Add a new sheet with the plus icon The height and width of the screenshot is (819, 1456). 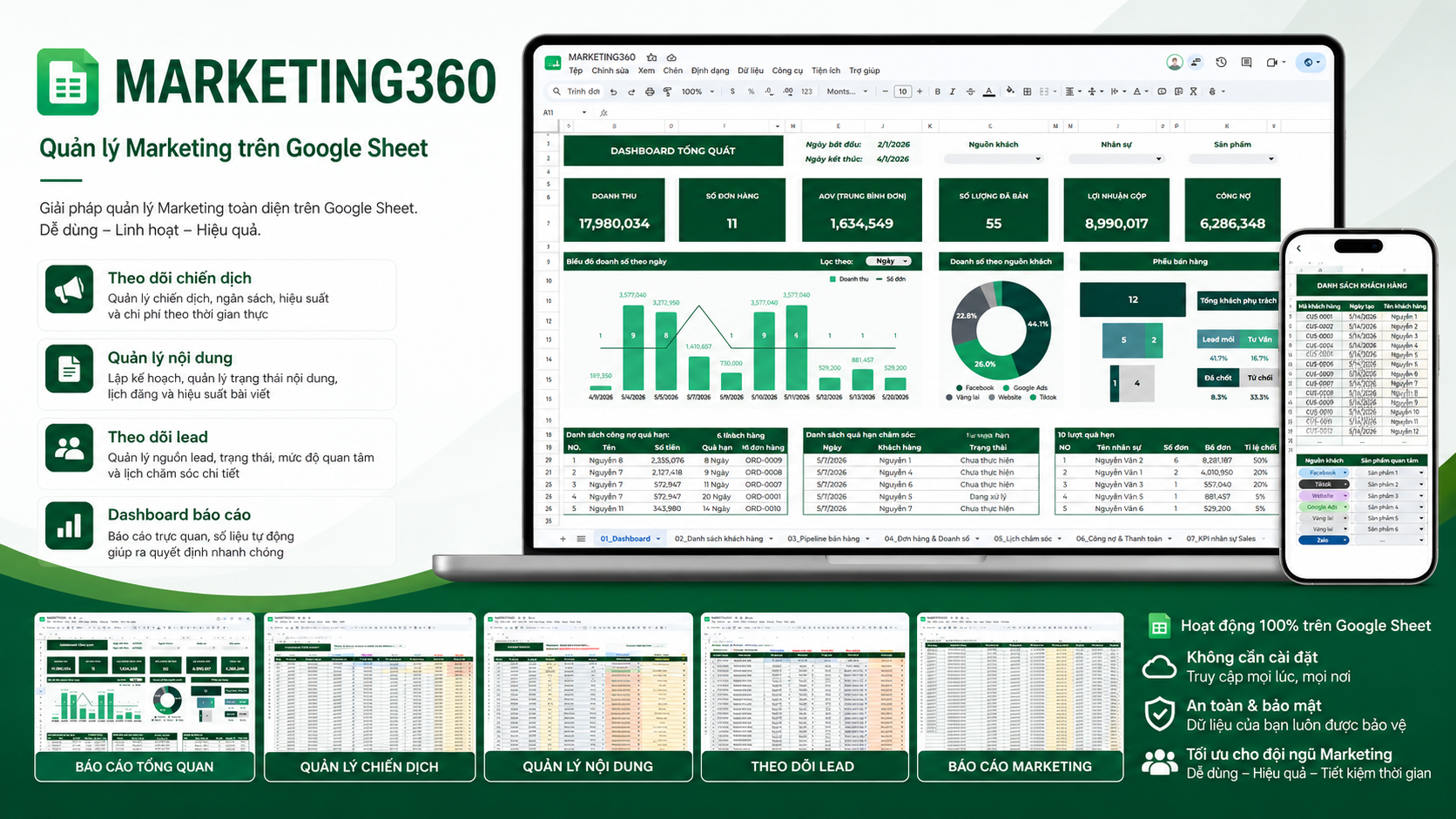click(x=563, y=539)
